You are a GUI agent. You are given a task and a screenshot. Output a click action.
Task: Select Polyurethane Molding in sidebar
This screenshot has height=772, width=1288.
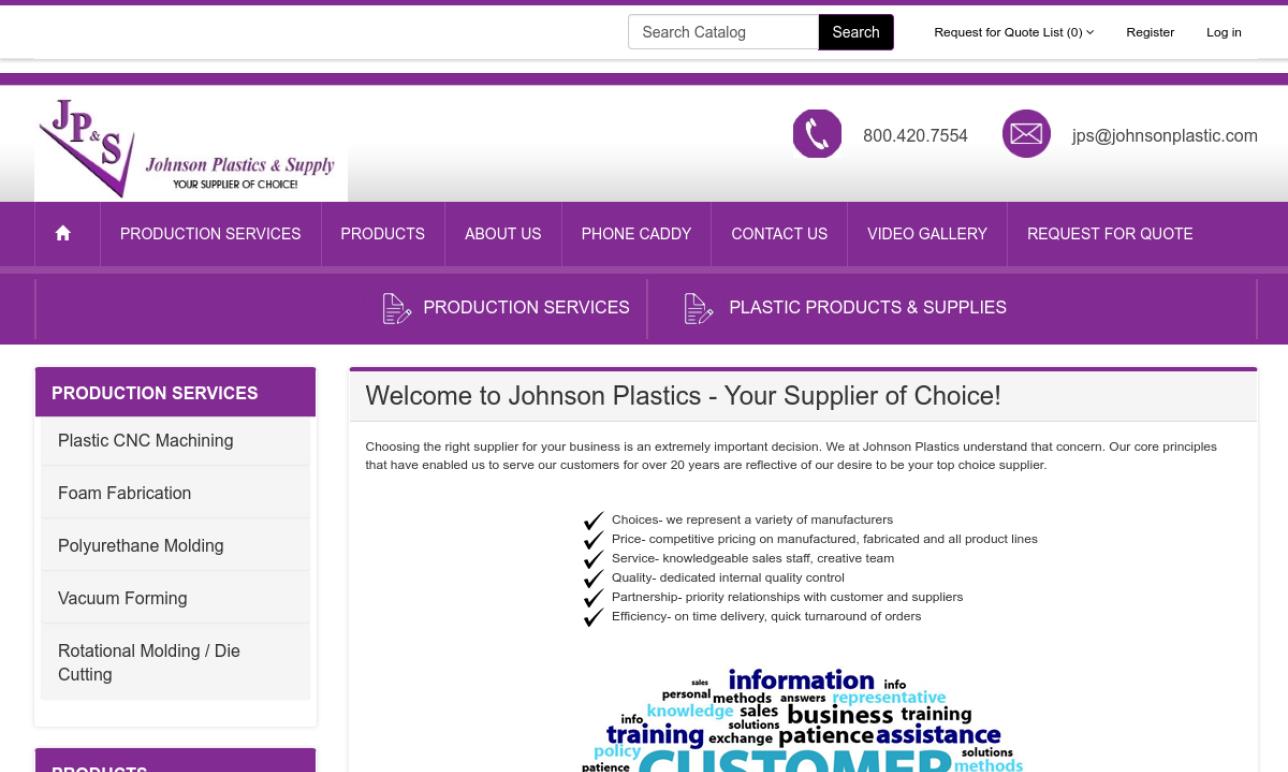point(175,546)
